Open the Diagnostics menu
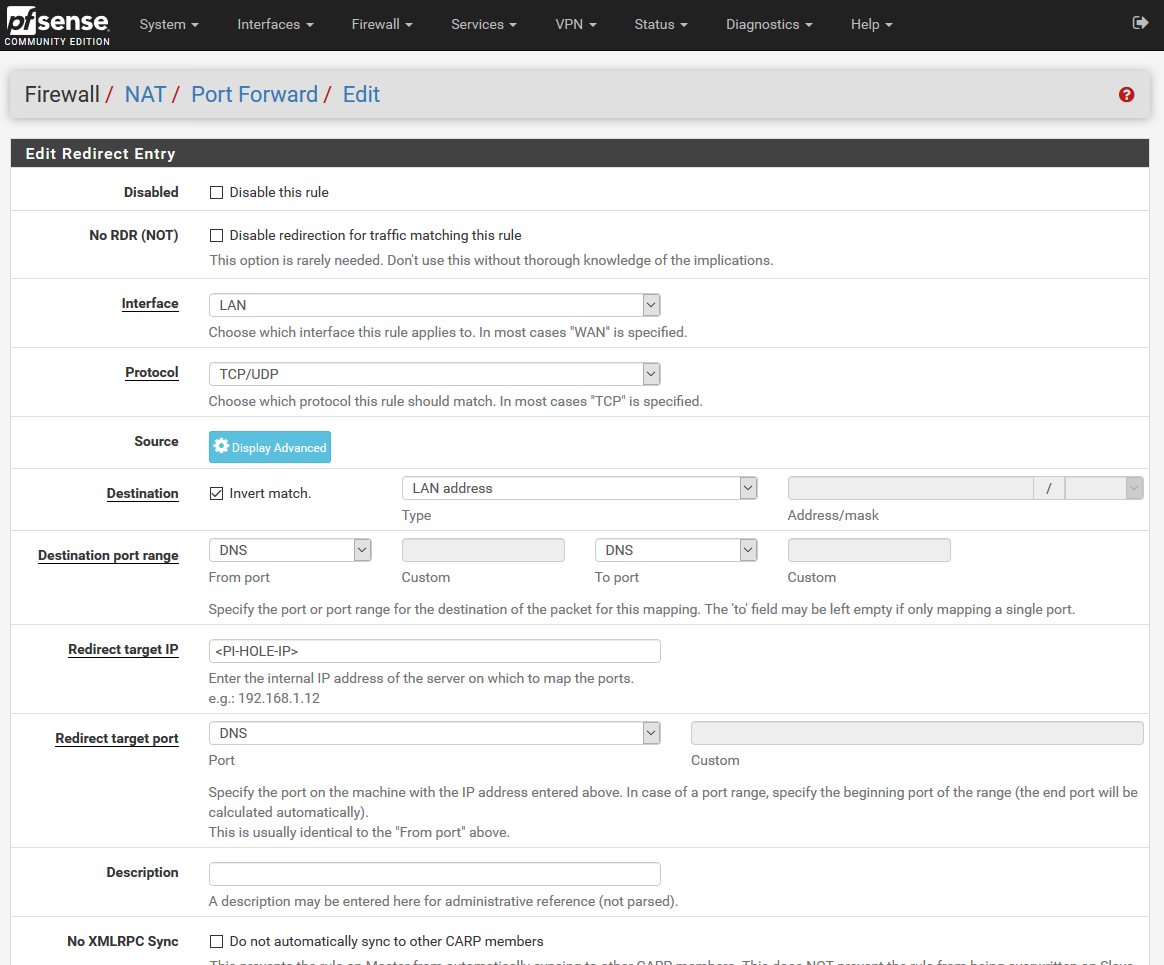This screenshot has height=965, width=1164. tap(769, 24)
